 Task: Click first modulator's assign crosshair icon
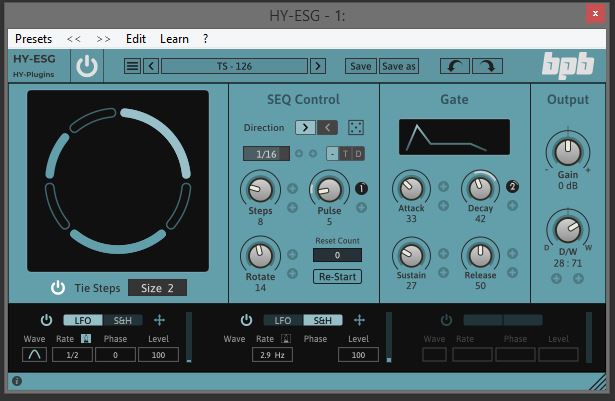coord(159,320)
